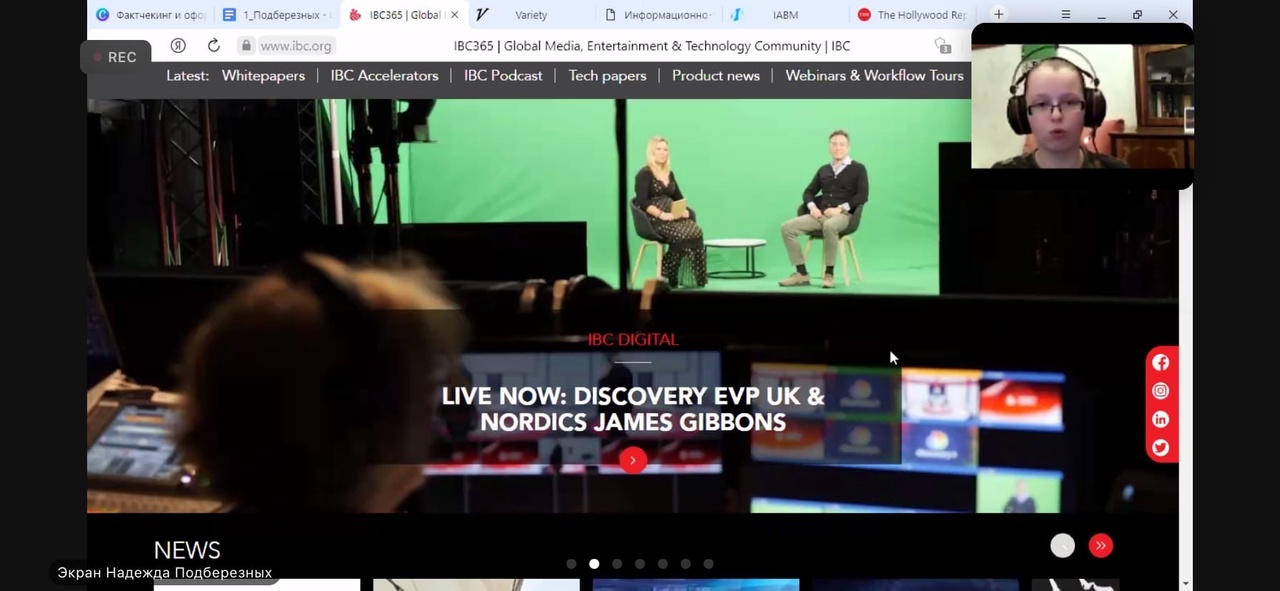Click the www.ibc.org address field
The height and width of the screenshot is (591, 1280).
296,46
